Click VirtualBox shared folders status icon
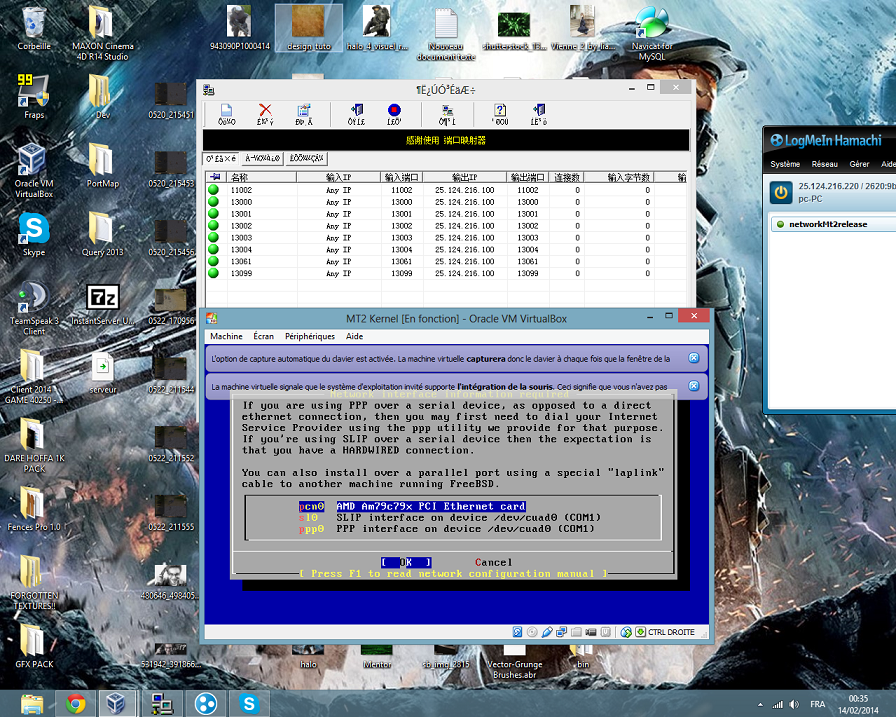 coord(576,632)
